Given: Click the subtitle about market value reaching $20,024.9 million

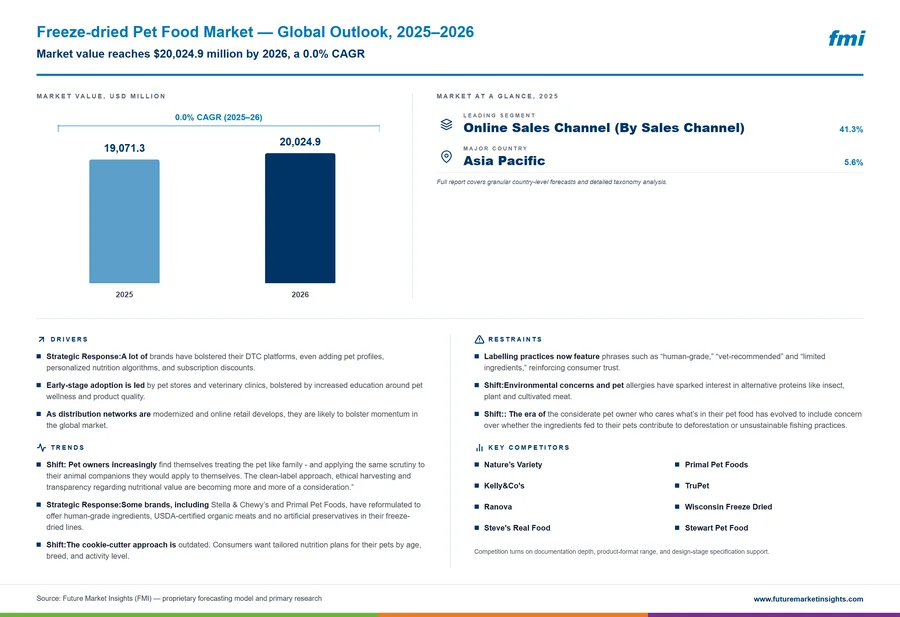Looking at the screenshot, I should click(200, 54).
